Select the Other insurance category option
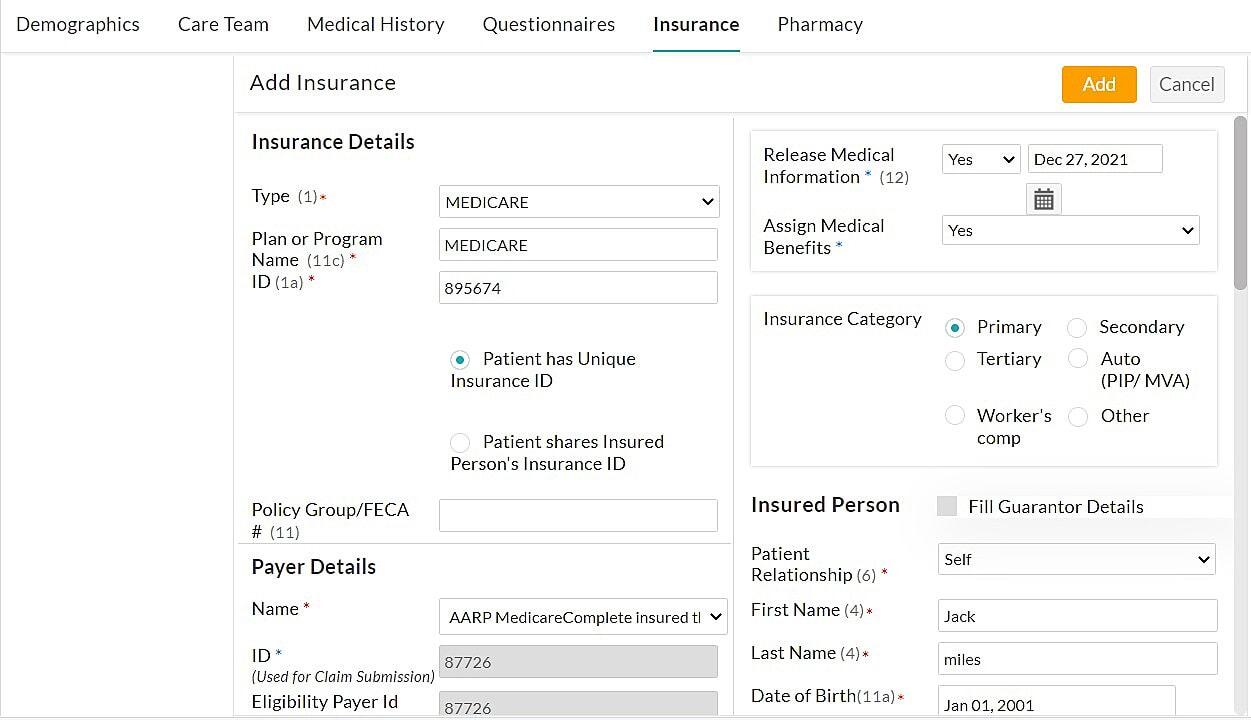Screen dimensions: 1251x720 coord(1078,416)
